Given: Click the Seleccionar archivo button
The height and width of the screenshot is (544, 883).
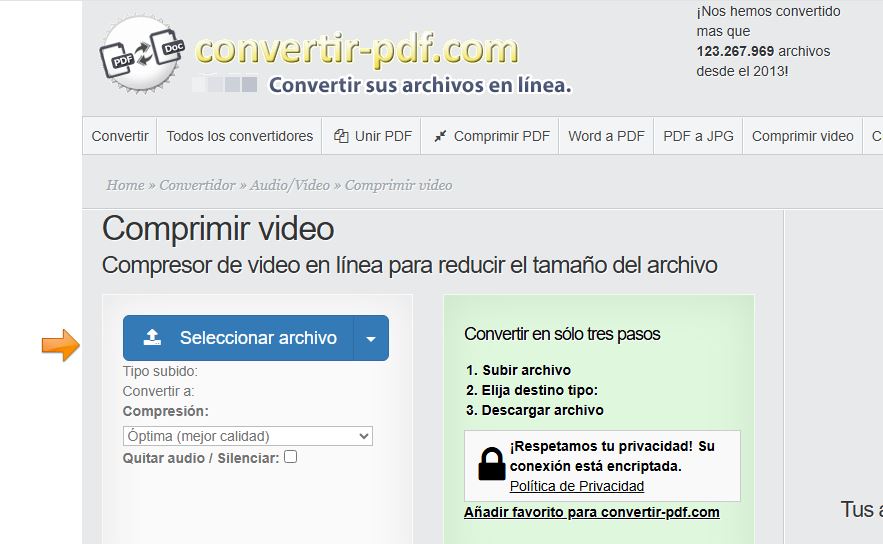Looking at the screenshot, I should click(238, 338).
